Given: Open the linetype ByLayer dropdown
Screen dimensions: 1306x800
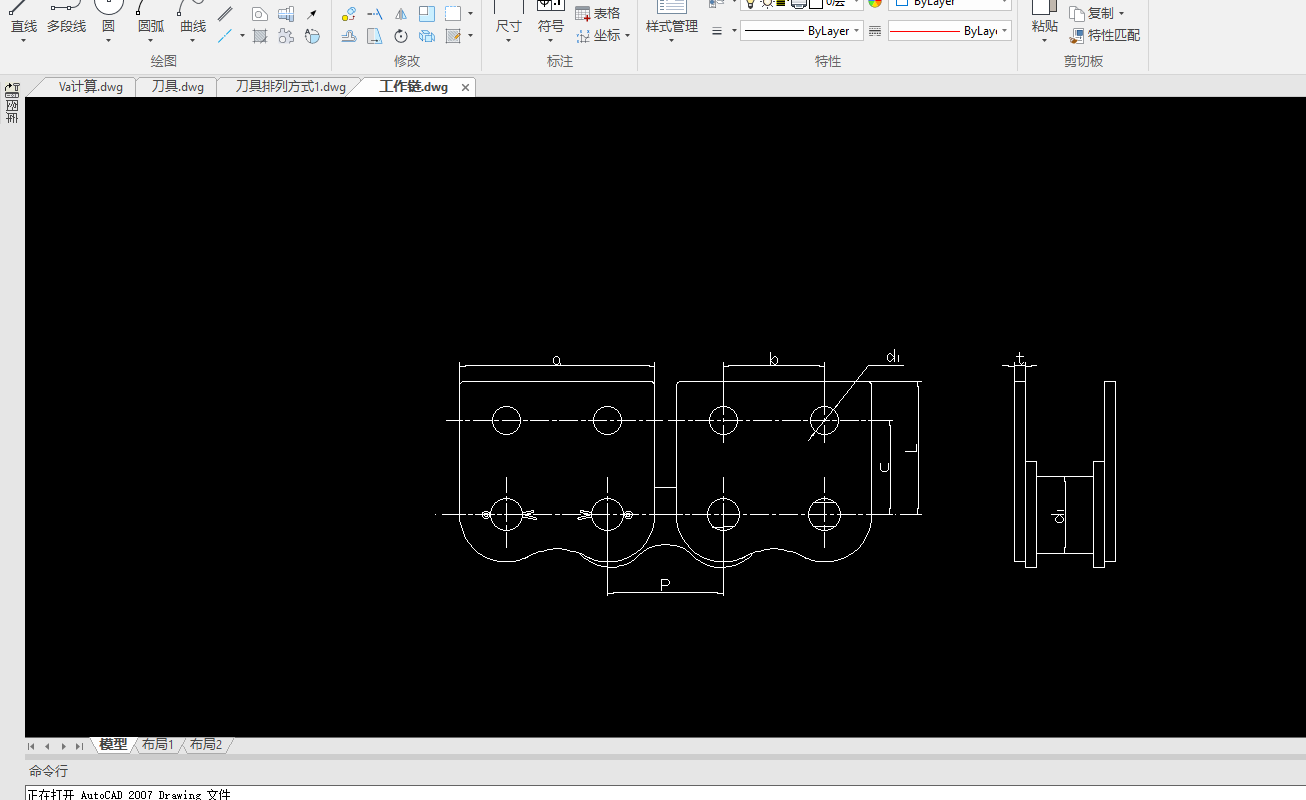Looking at the screenshot, I should click(x=801, y=31).
